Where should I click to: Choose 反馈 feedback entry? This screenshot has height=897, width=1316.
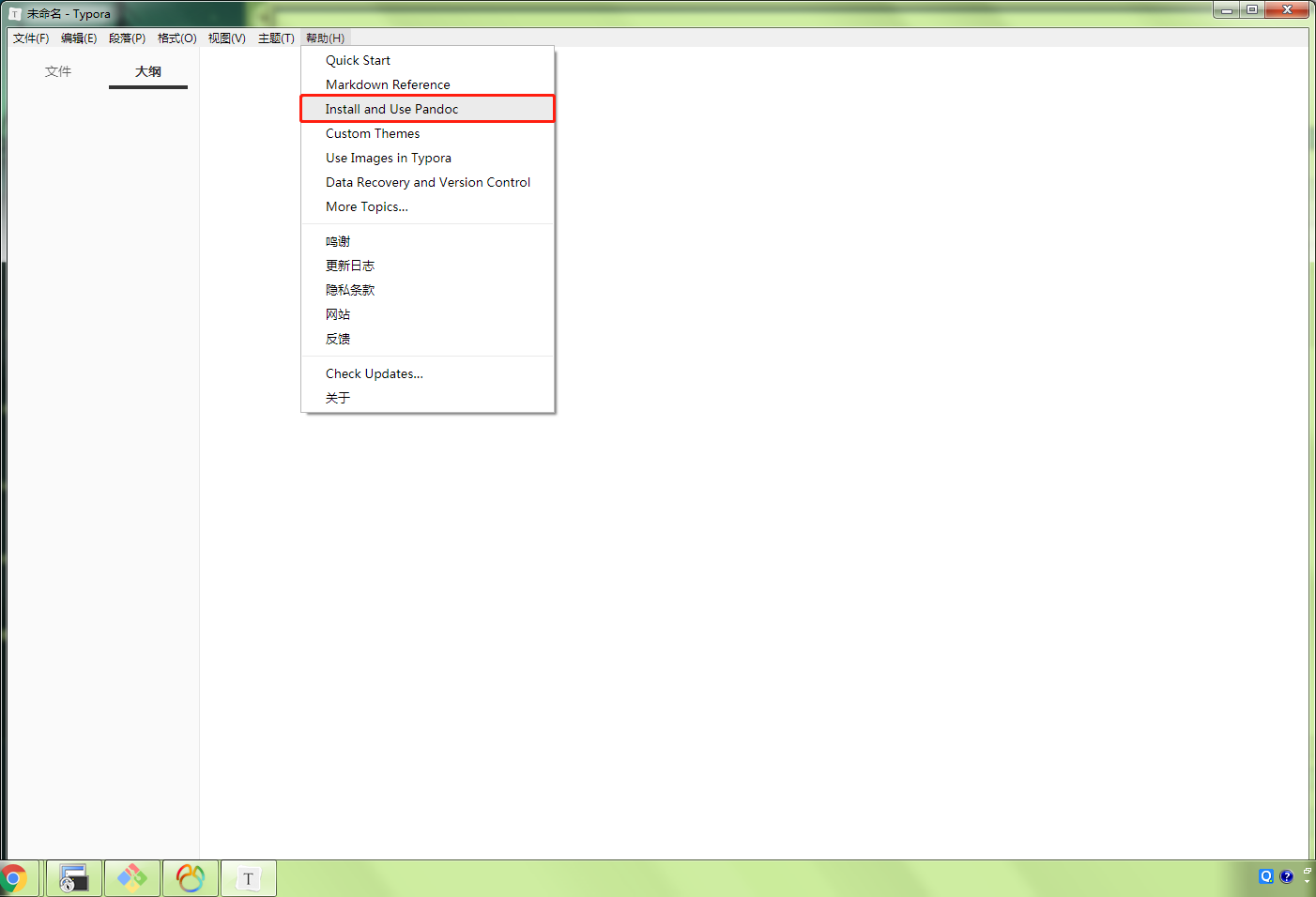point(428,339)
